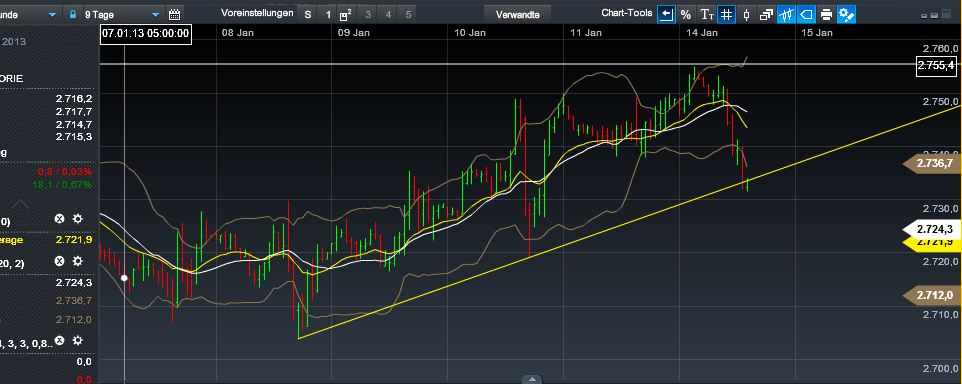Click the 2.700,0 price axis label
Viewport: 962px width, 384px height.
coord(941,369)
